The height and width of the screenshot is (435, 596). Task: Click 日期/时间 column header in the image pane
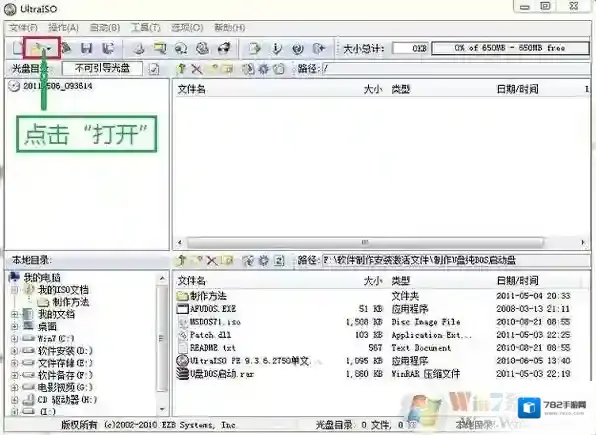pyautogui.click(x=518, y=89)
